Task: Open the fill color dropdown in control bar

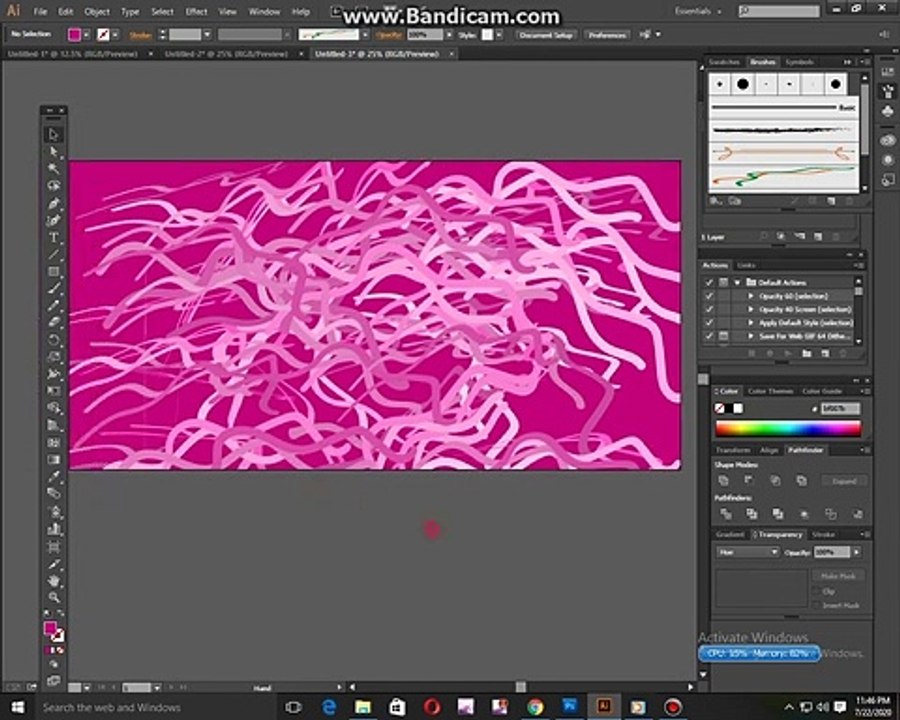Action: (87, 35)
